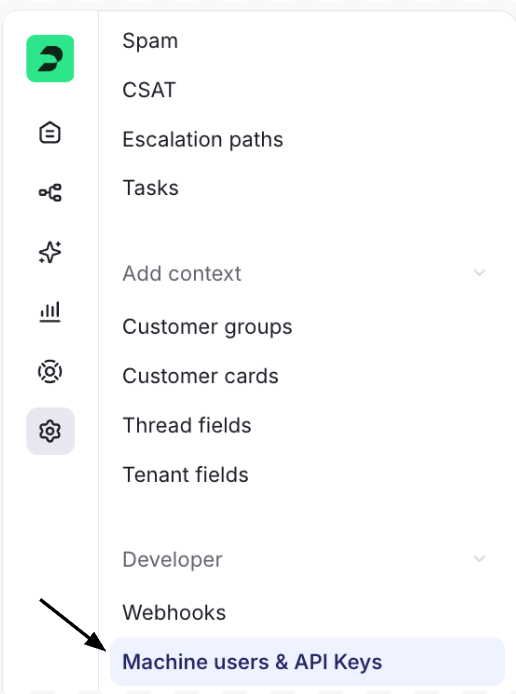Click the Add context section header
This screenshot has width=516, height=694.
tap(182, 274)
